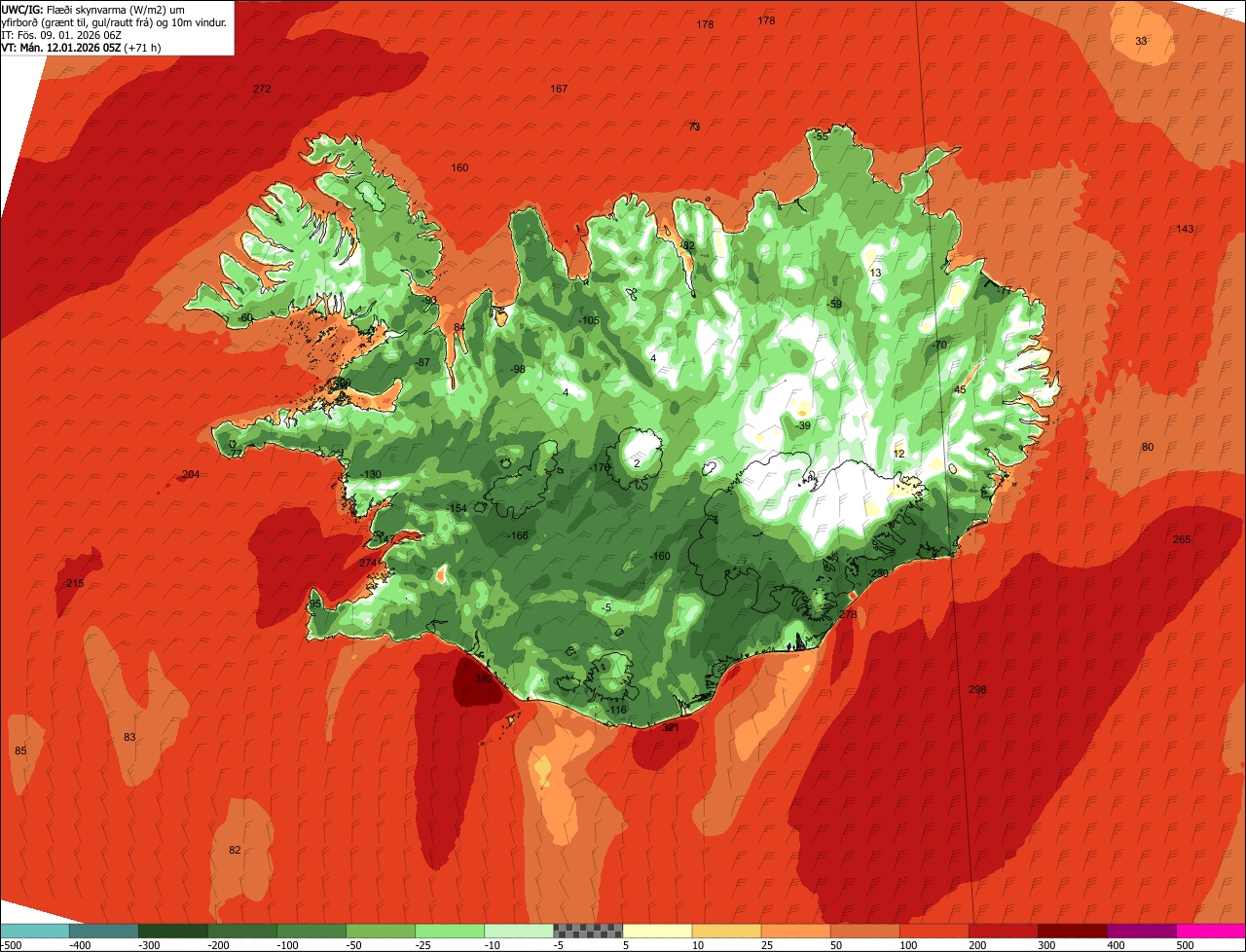This screenshot has height=952, width=1246.
Task: Click the flux value "143" east of Iceland
Action: 1185,229
